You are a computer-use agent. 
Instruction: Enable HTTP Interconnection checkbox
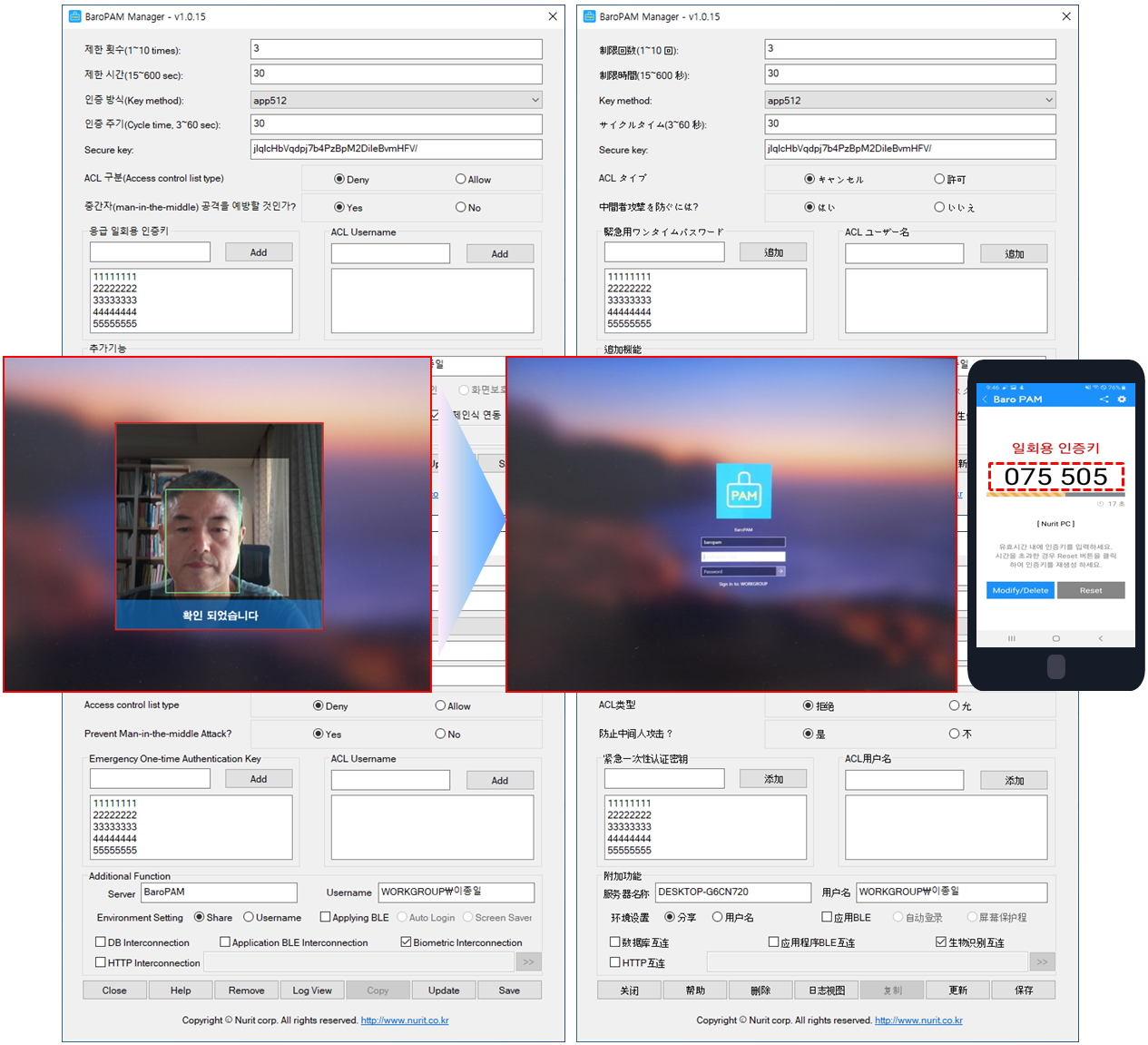[101, 962]
